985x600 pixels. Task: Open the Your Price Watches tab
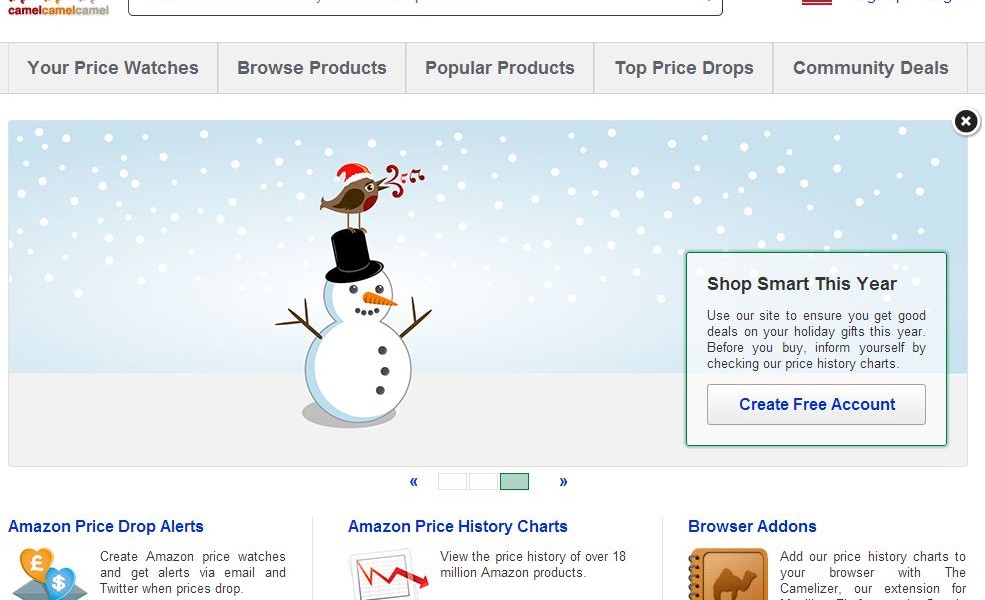pos(113,68)
